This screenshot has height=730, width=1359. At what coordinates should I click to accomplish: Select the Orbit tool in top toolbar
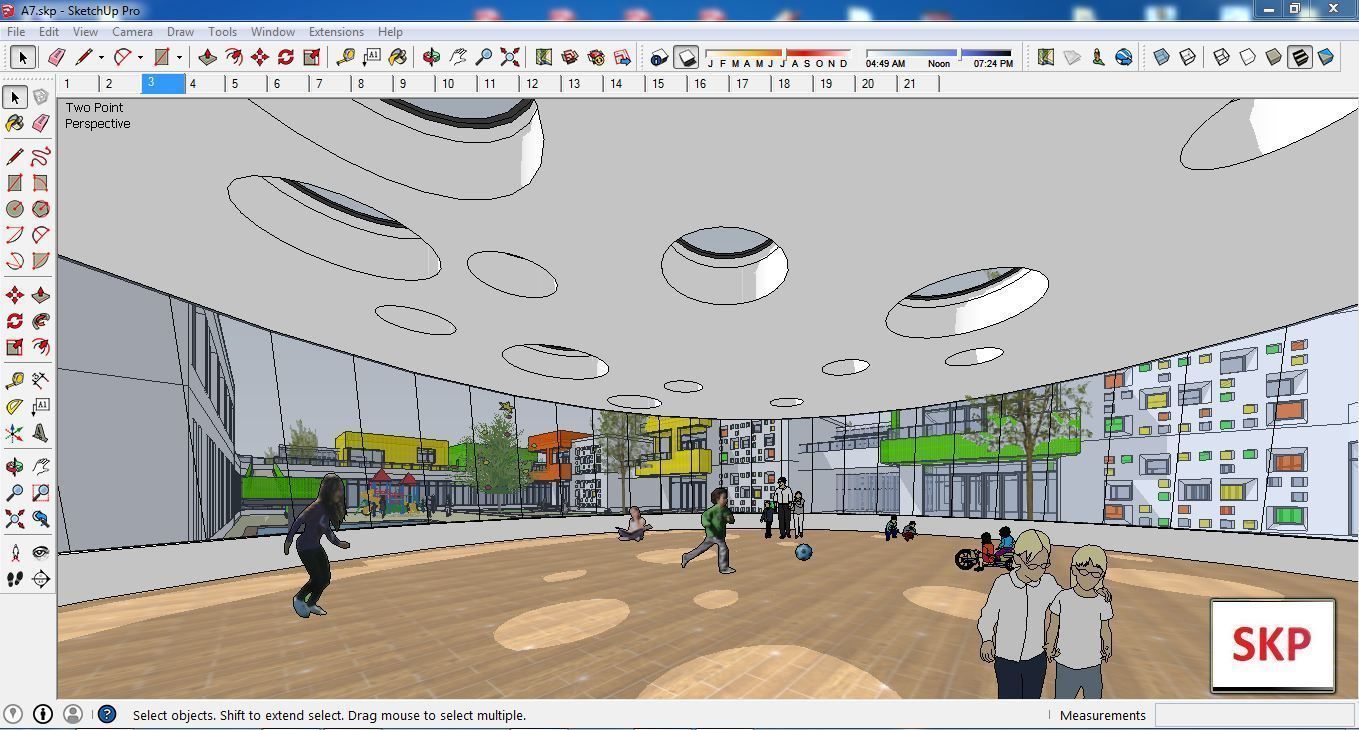coord(432,57)
